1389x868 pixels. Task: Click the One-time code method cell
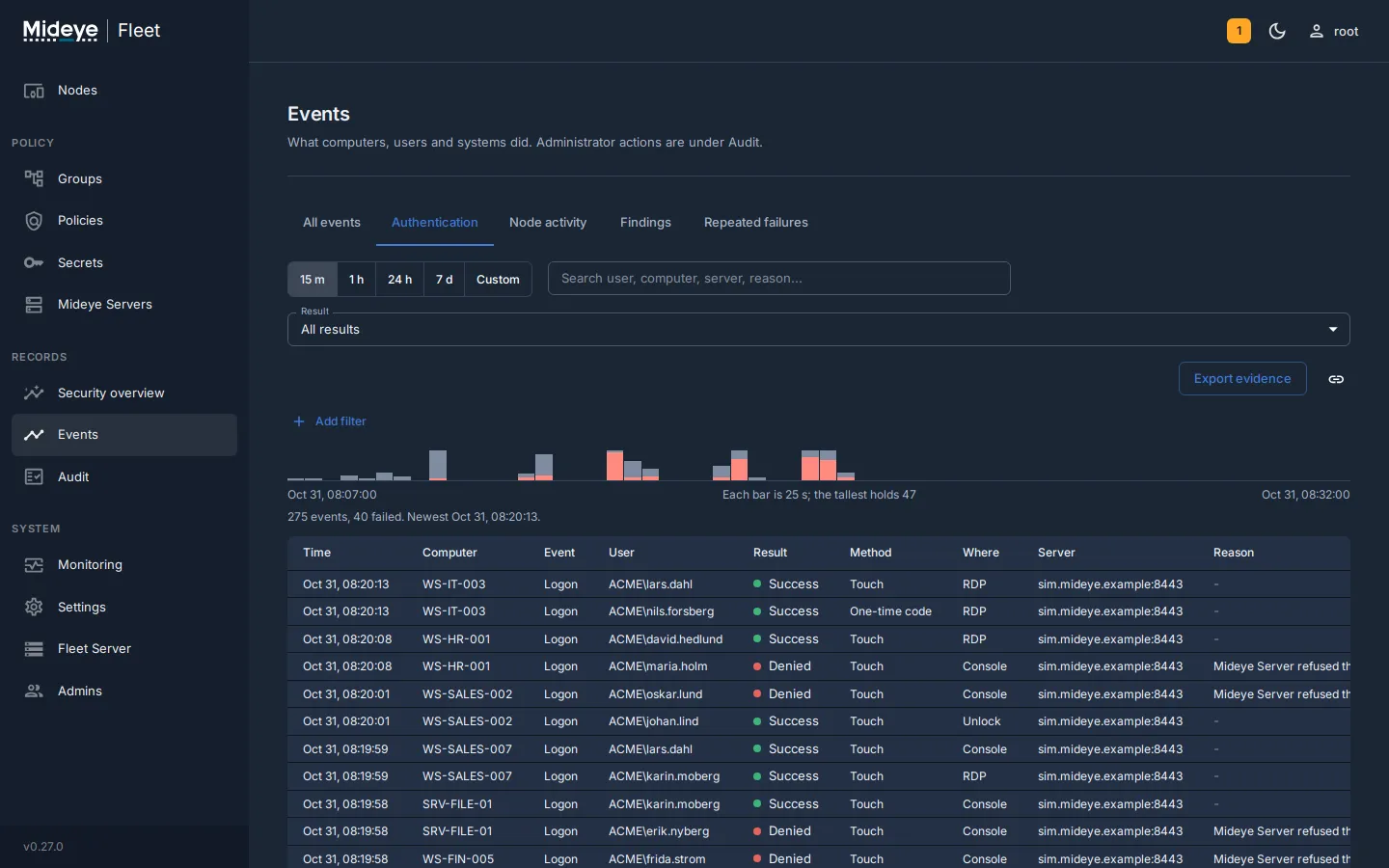tap(891, 611)
